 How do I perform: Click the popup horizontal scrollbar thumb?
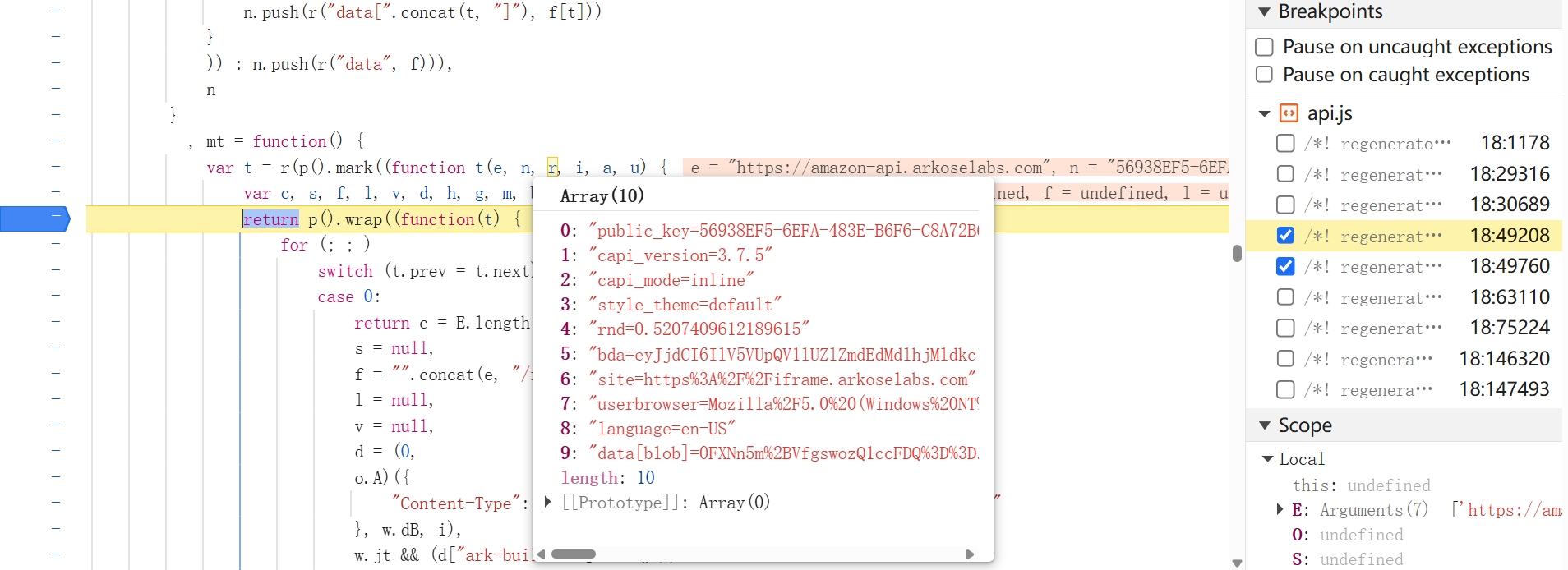pos(573,554)
